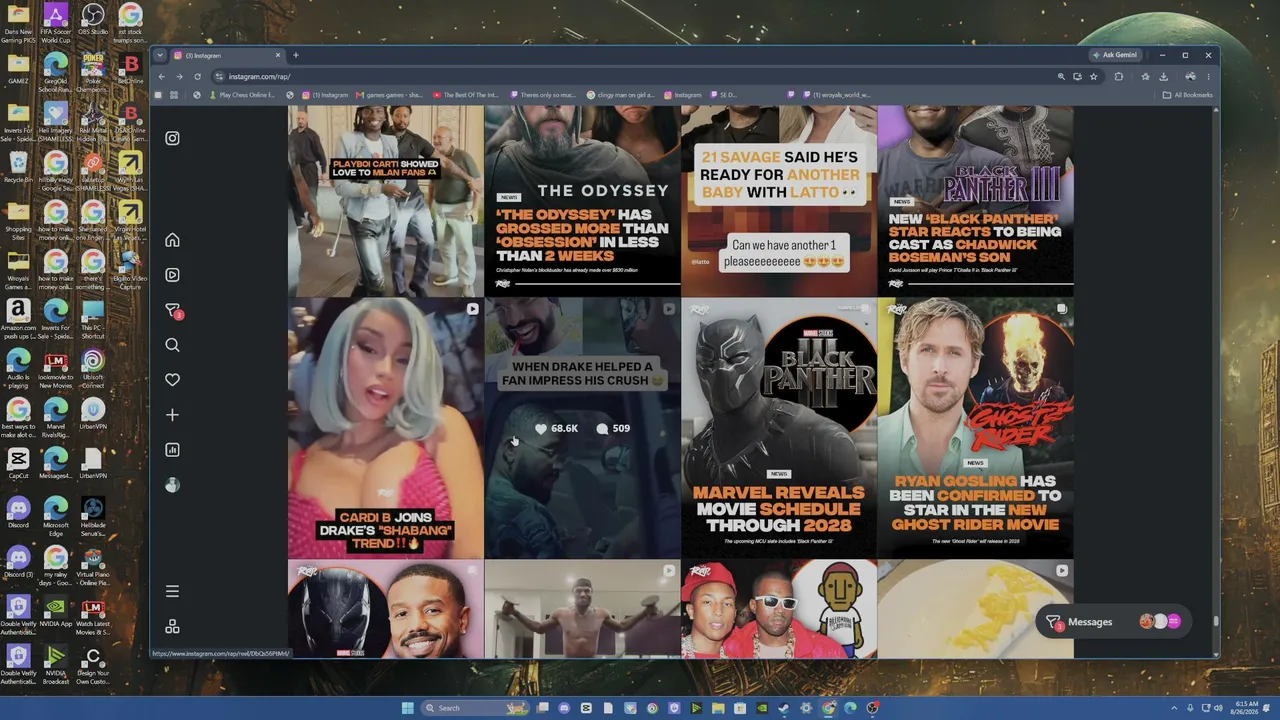The height and width of the screenshot is (720, 1280).
Task: Open Ryan Gosling Ghost Rider post
Action: [x=975, y=428]
